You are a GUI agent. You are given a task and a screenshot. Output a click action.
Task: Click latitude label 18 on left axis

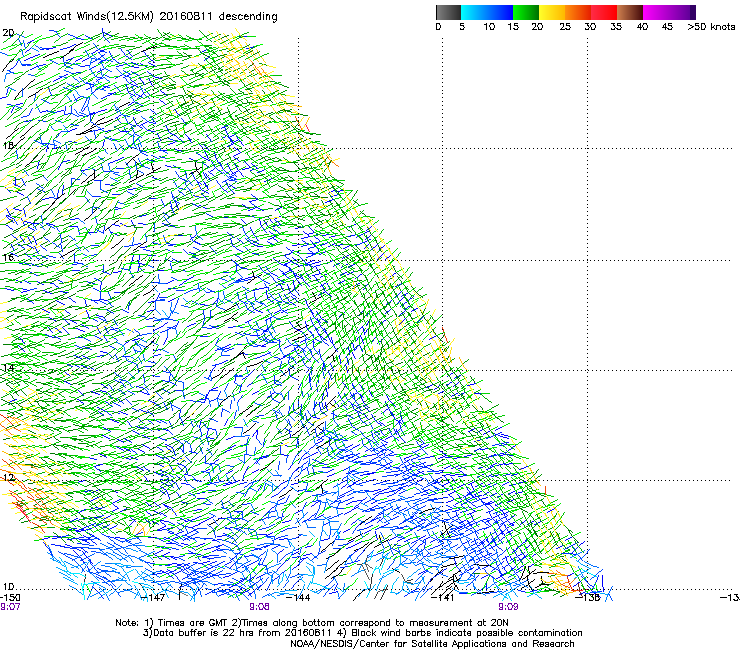[x=8, y=145]
